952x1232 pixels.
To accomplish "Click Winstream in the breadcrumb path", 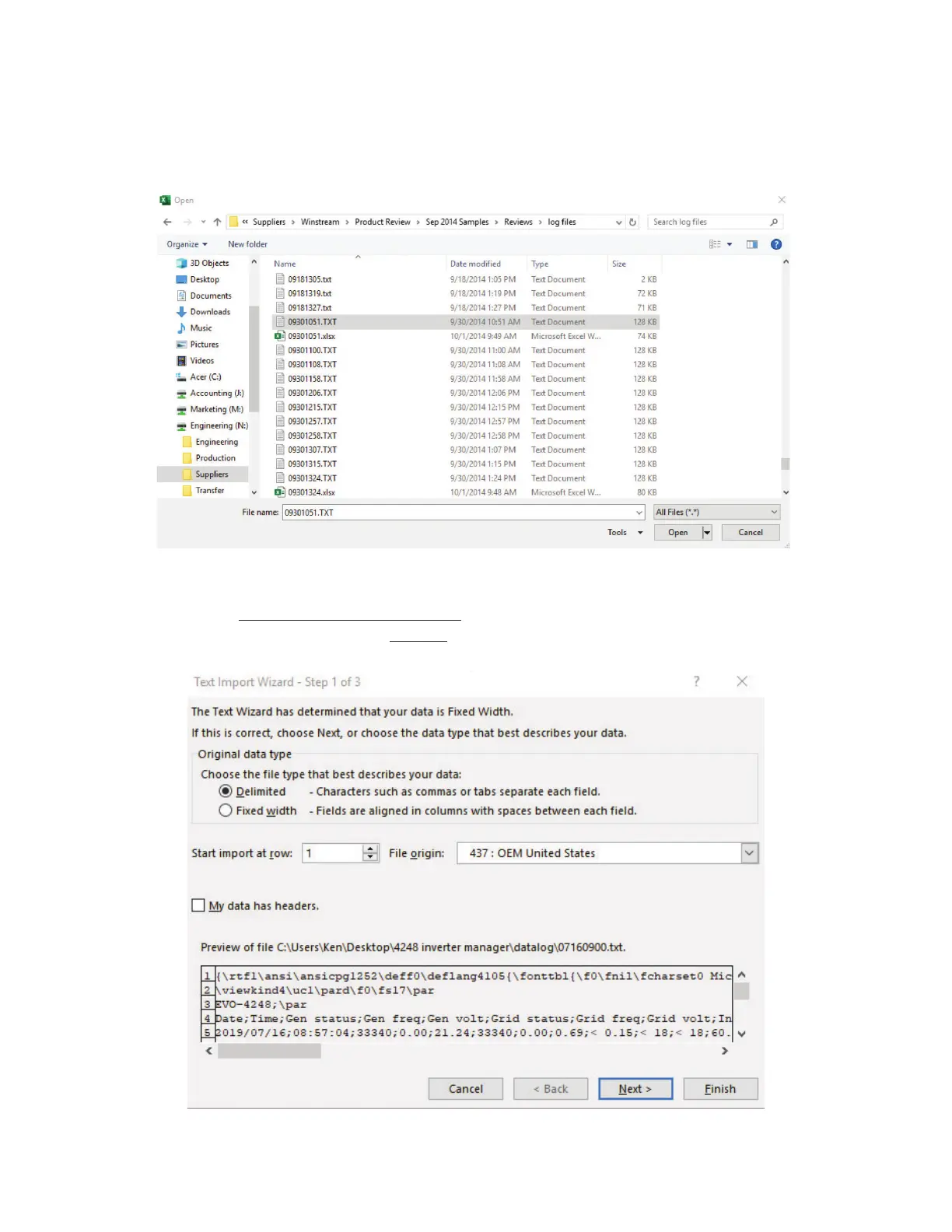I will pyautogui.click(x=320, y=222).
